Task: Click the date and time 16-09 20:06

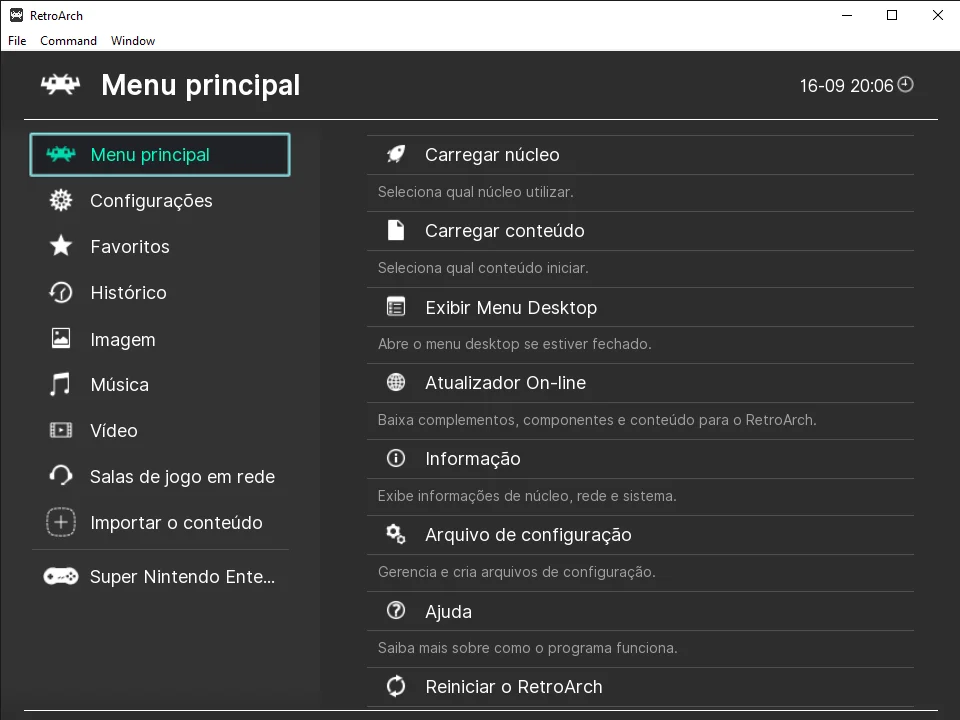Action: pyautogui.click(x=847, y=86)
